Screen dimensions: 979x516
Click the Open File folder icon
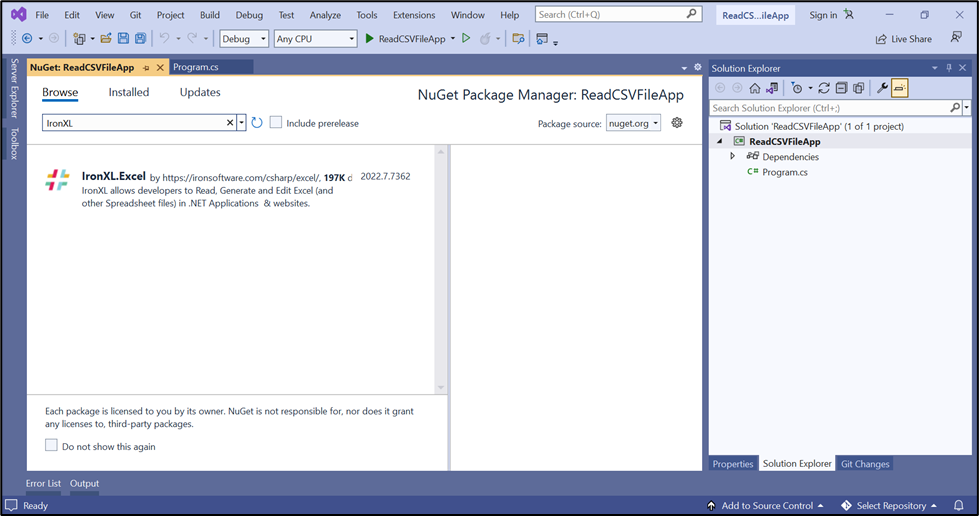(106, 39)
